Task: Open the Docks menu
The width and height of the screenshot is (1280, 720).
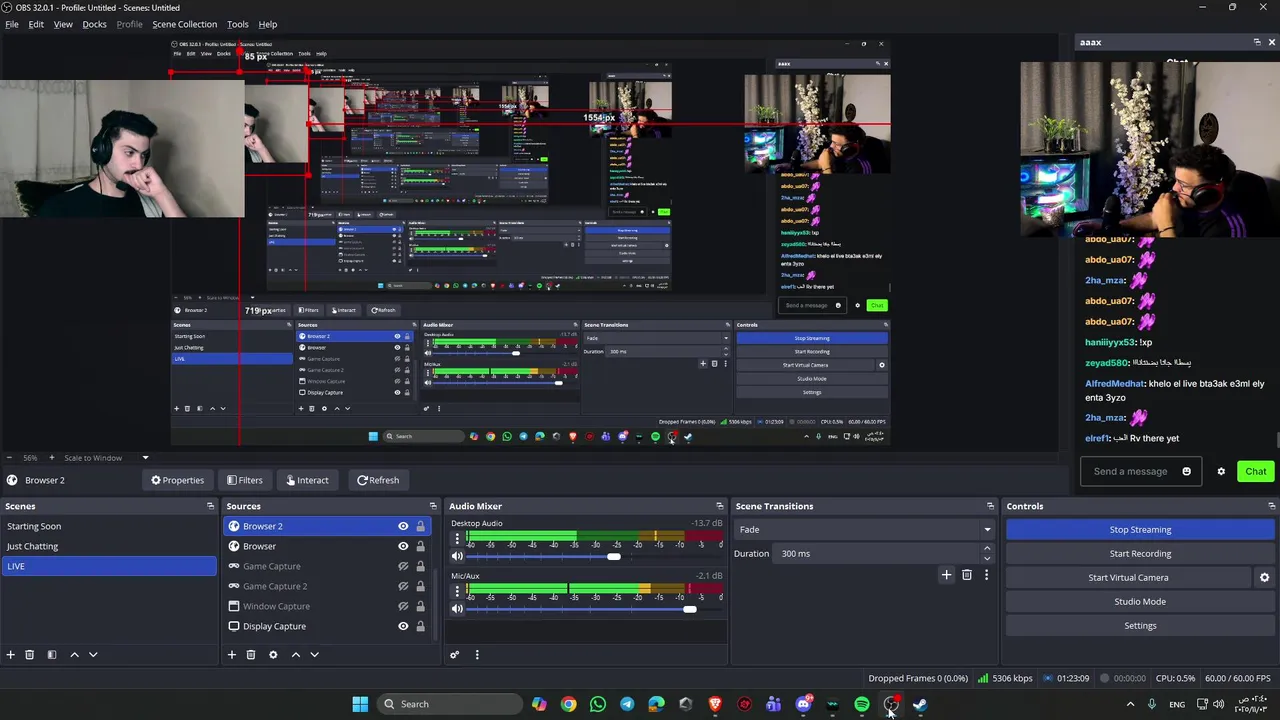Action: (x=94, y=24)
